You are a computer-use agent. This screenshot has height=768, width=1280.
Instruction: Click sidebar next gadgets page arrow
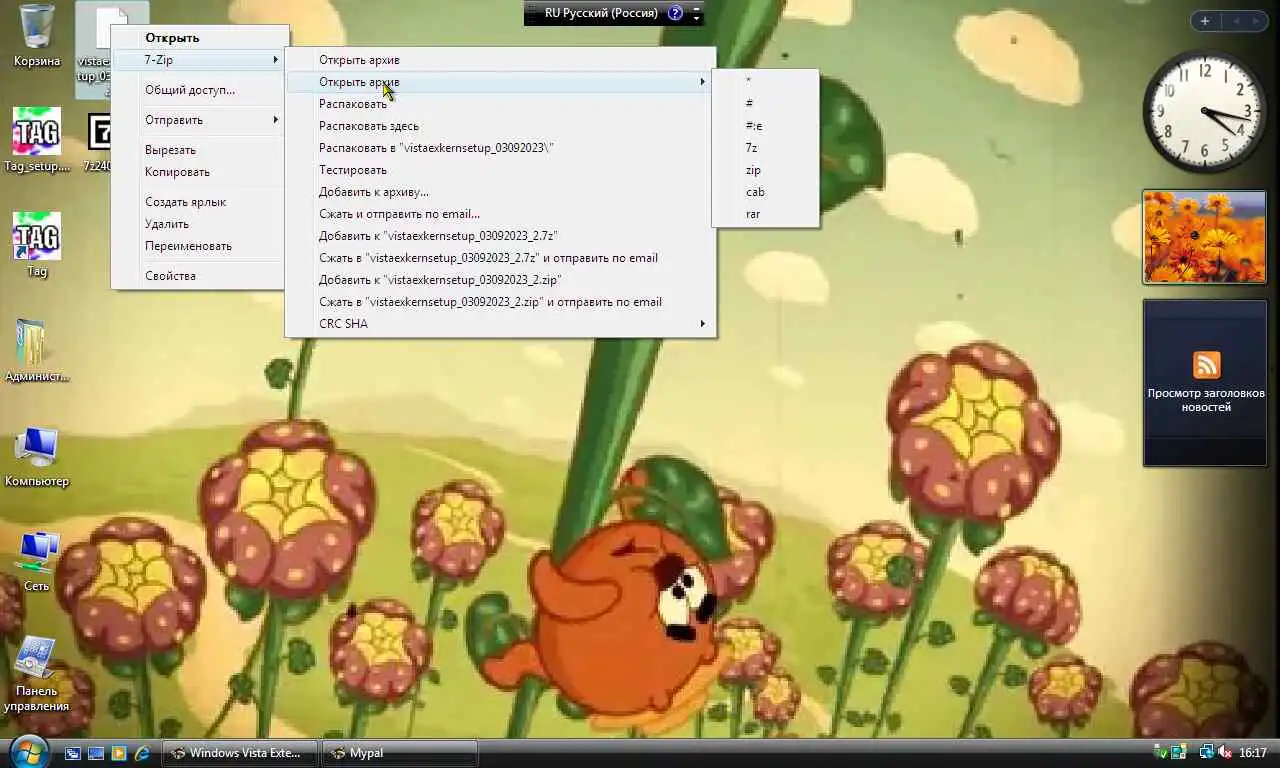(1255, 21)
